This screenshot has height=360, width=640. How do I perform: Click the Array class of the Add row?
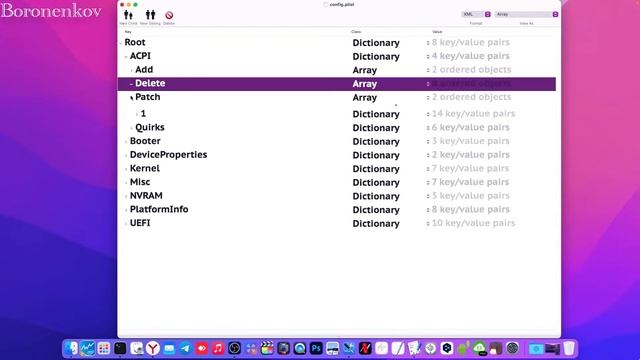coord(364,70)
